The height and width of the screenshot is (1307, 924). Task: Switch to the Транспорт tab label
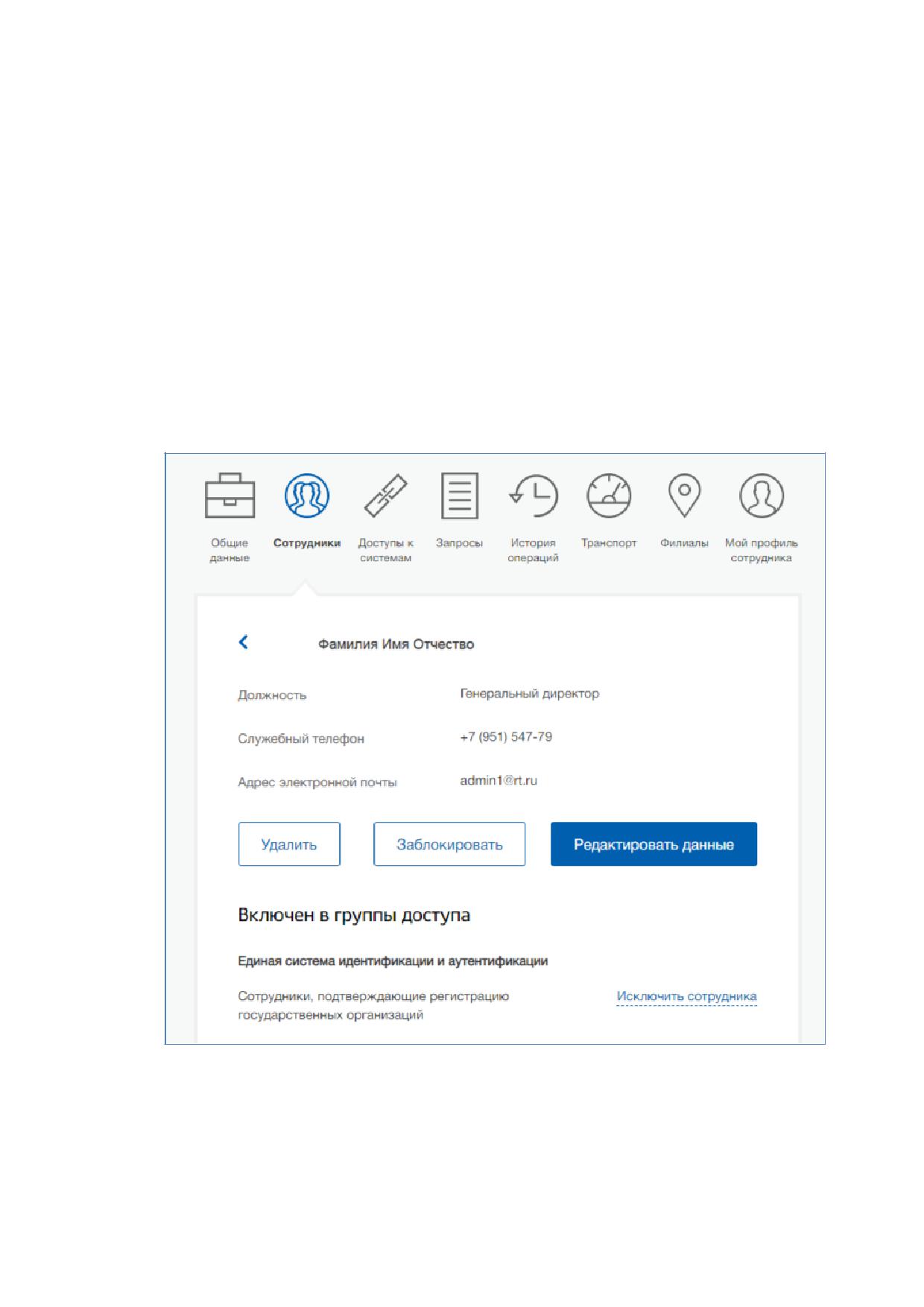609,543
